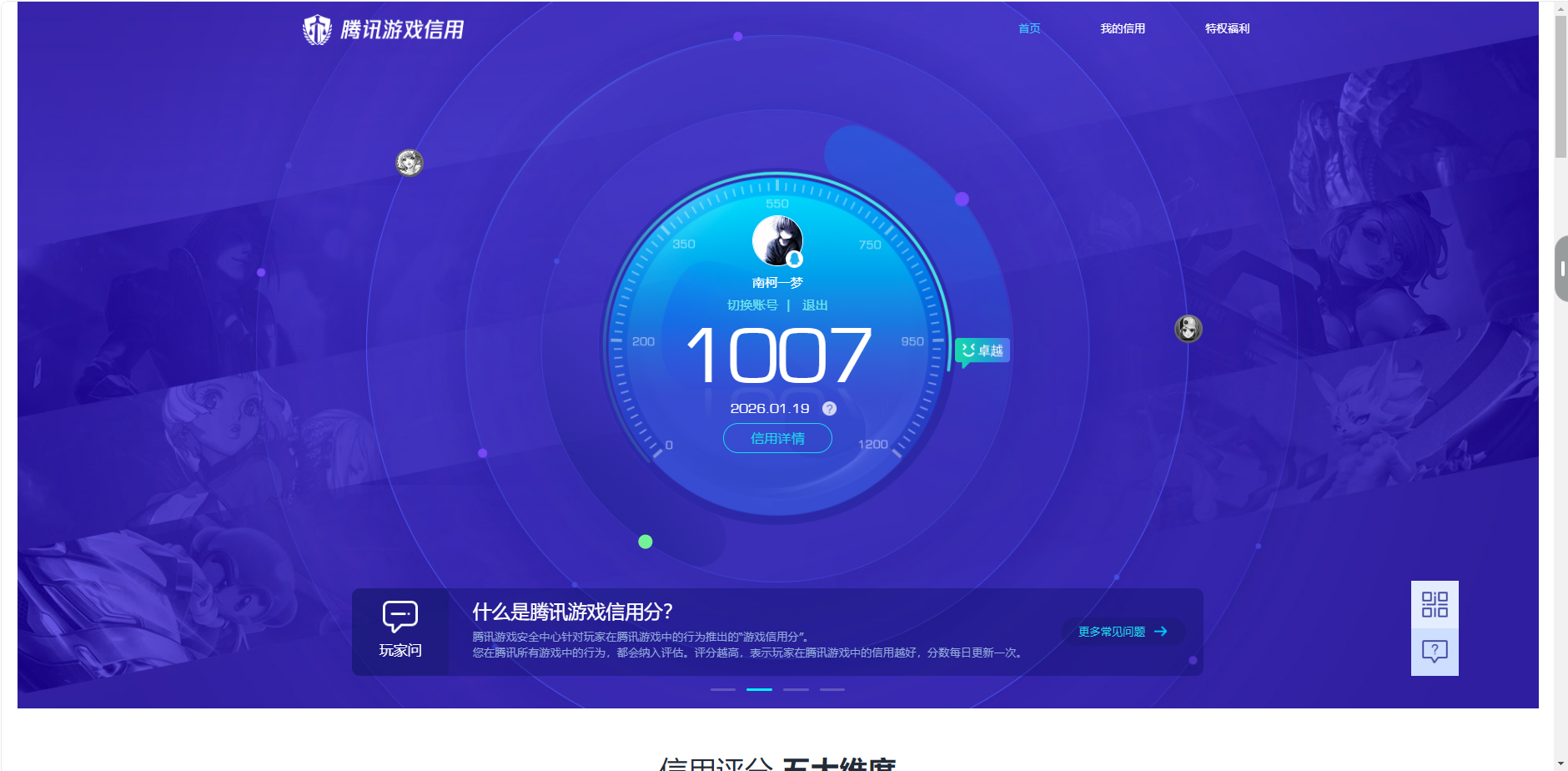Screen dimensions: 1568x771
Task: Click the orbiting player avatar on the left ring
Action: tap(408, 163)
